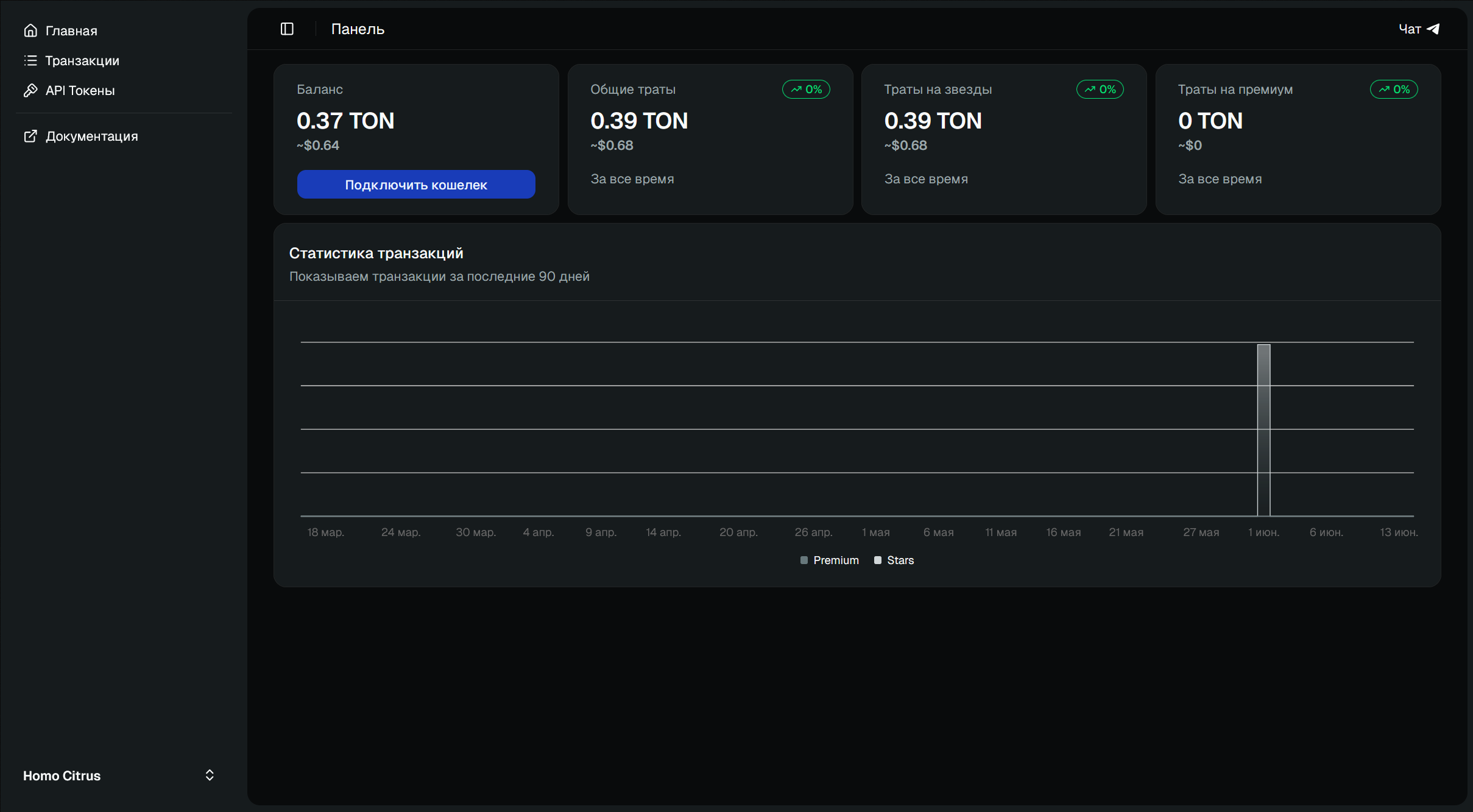Image resolution: width=1473 pixels, height=812 pixels.
Task: Expand the Homo Citrus account chevron
Action: (x=210, y=775)
